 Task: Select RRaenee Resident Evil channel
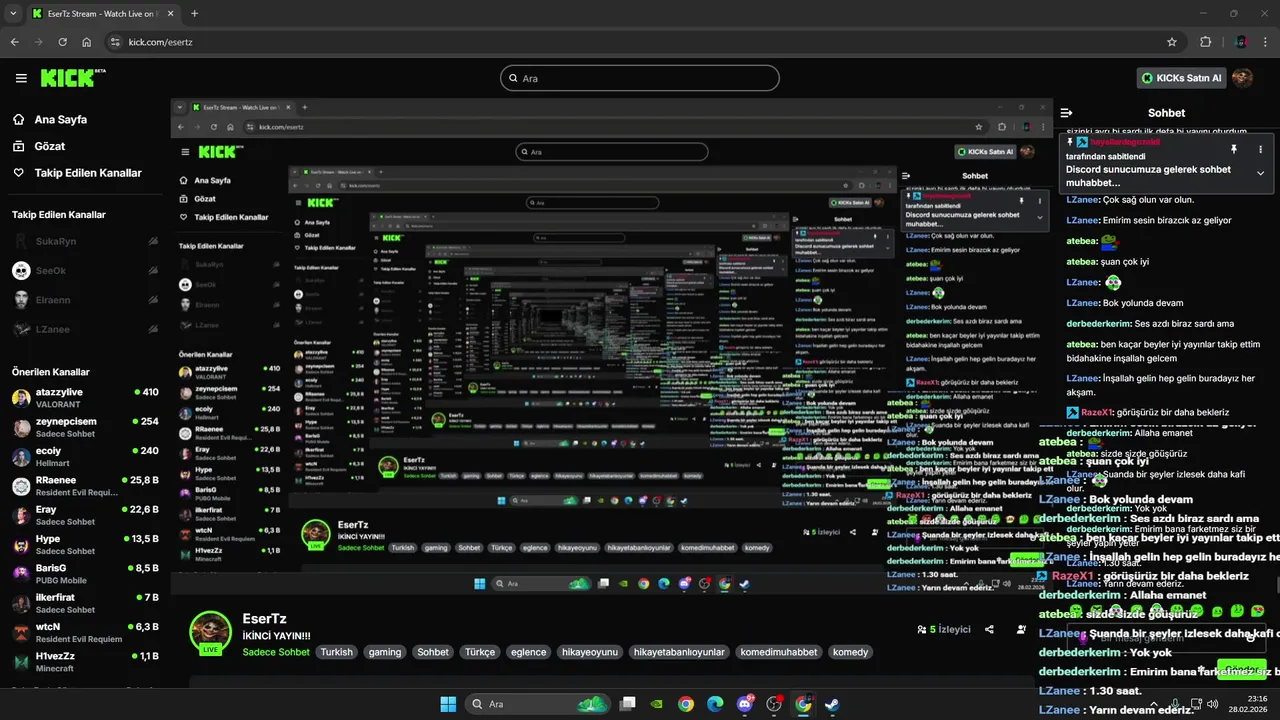click(x=84, y=486)
